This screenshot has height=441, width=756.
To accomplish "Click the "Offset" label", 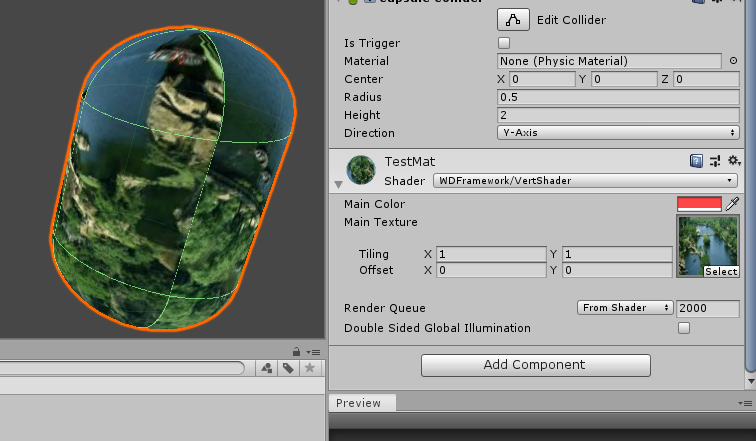I will [376, 270].
